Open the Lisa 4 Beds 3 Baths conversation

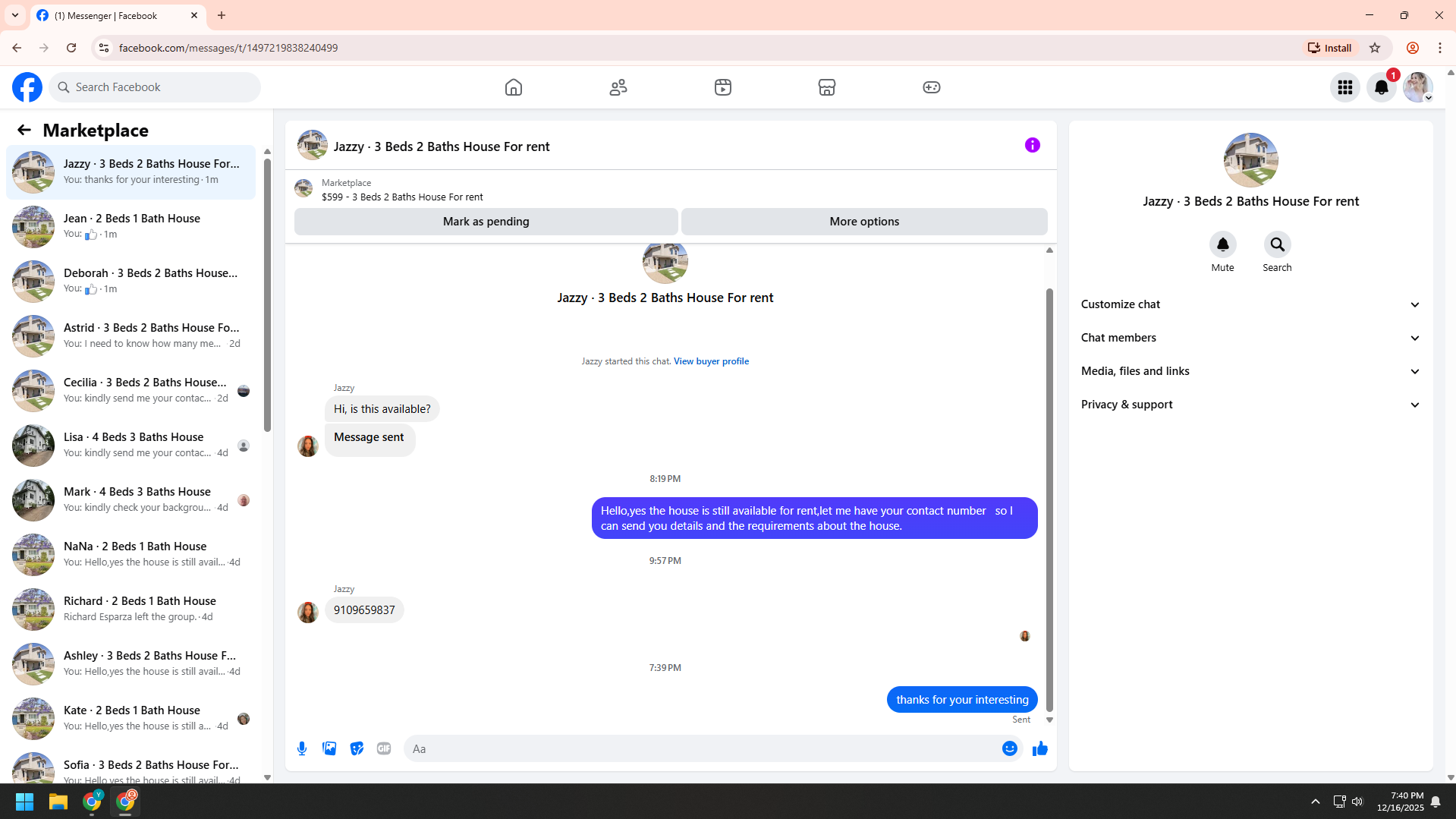(x=131, y=446)
